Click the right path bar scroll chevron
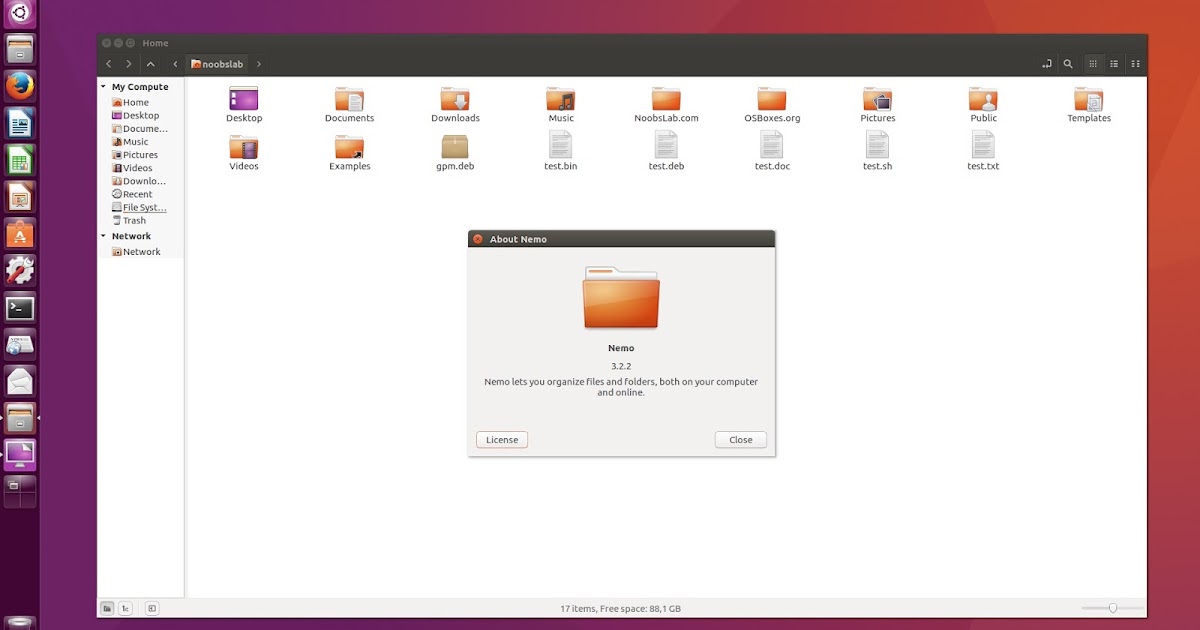1200x630 pixels. [258, 64]
